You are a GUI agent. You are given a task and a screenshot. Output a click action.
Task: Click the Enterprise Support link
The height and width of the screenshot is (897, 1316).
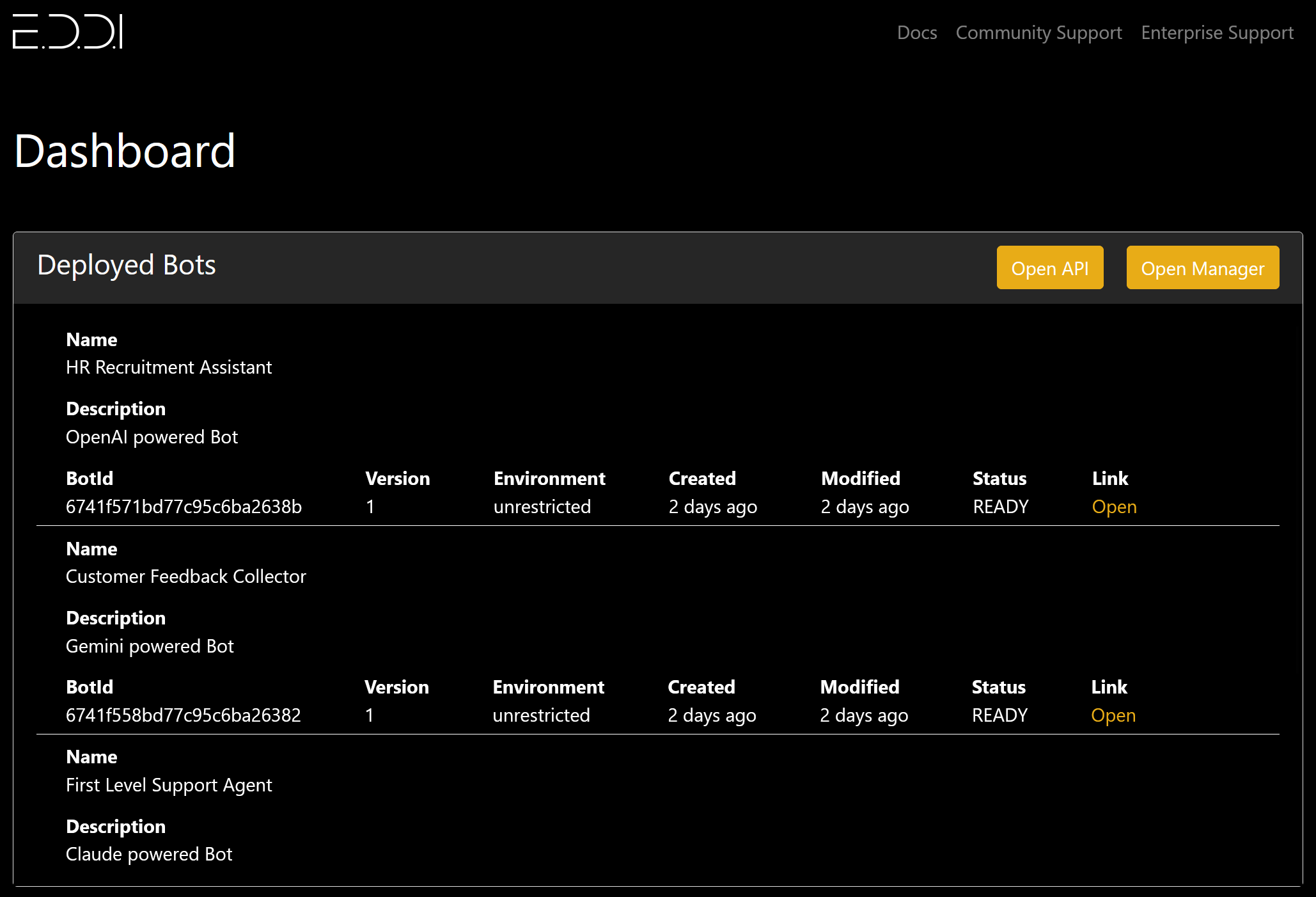click(x=1216, y=32)
